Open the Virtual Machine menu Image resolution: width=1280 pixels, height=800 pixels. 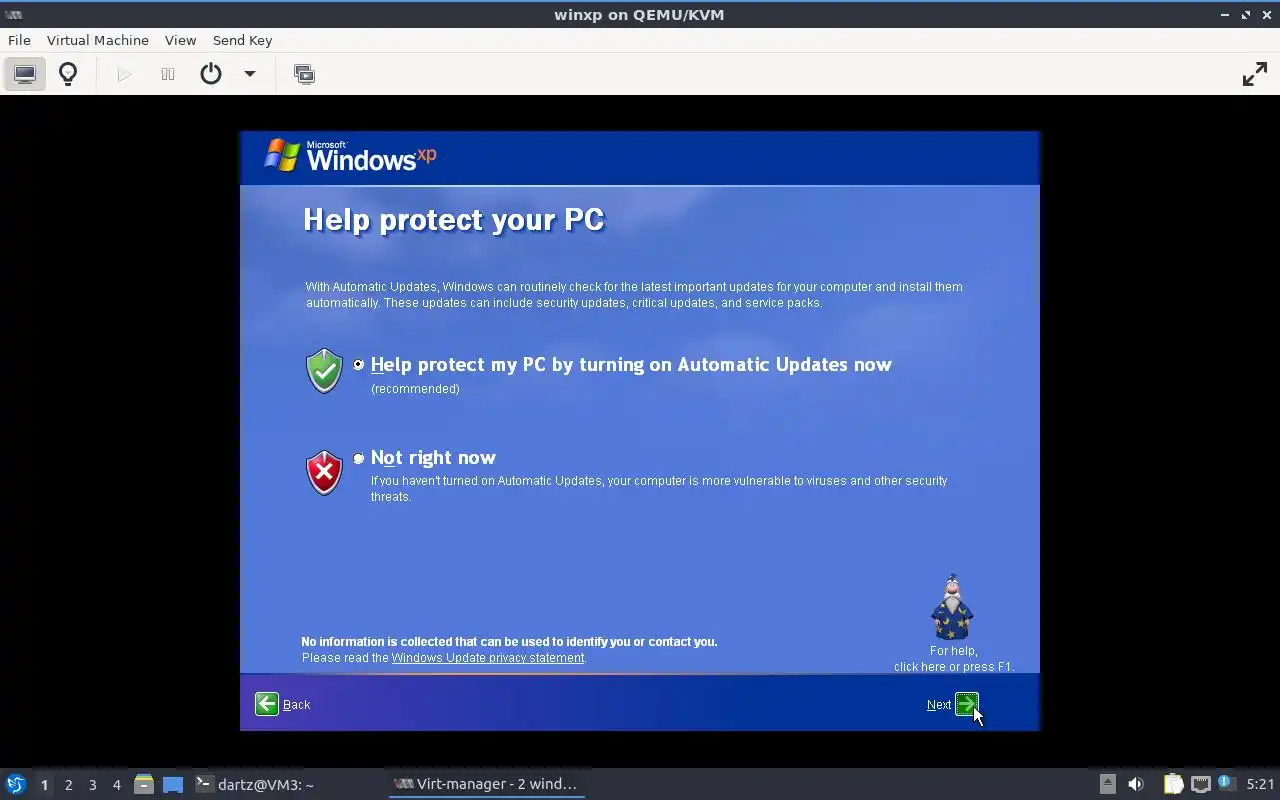click(98, 40)
